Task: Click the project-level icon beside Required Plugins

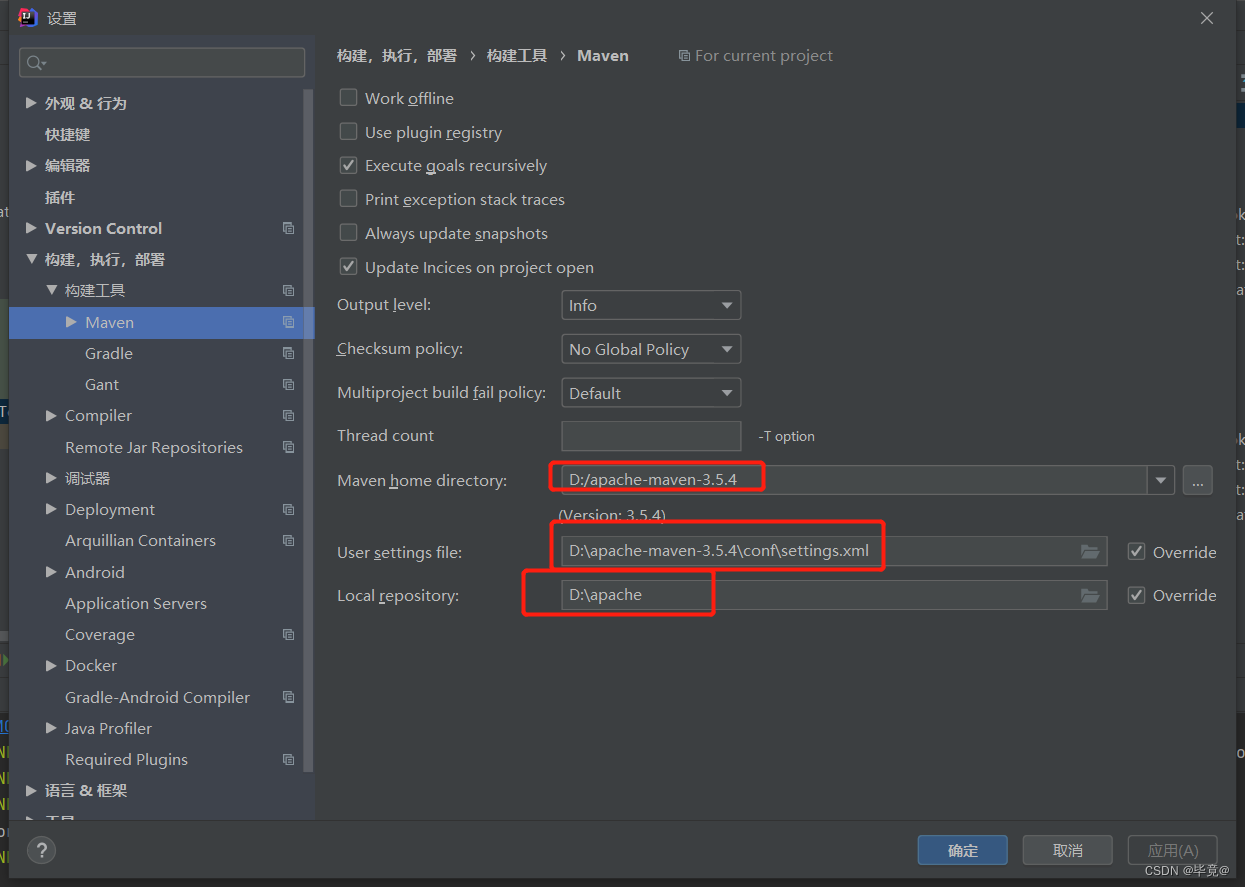Action: 288,759
